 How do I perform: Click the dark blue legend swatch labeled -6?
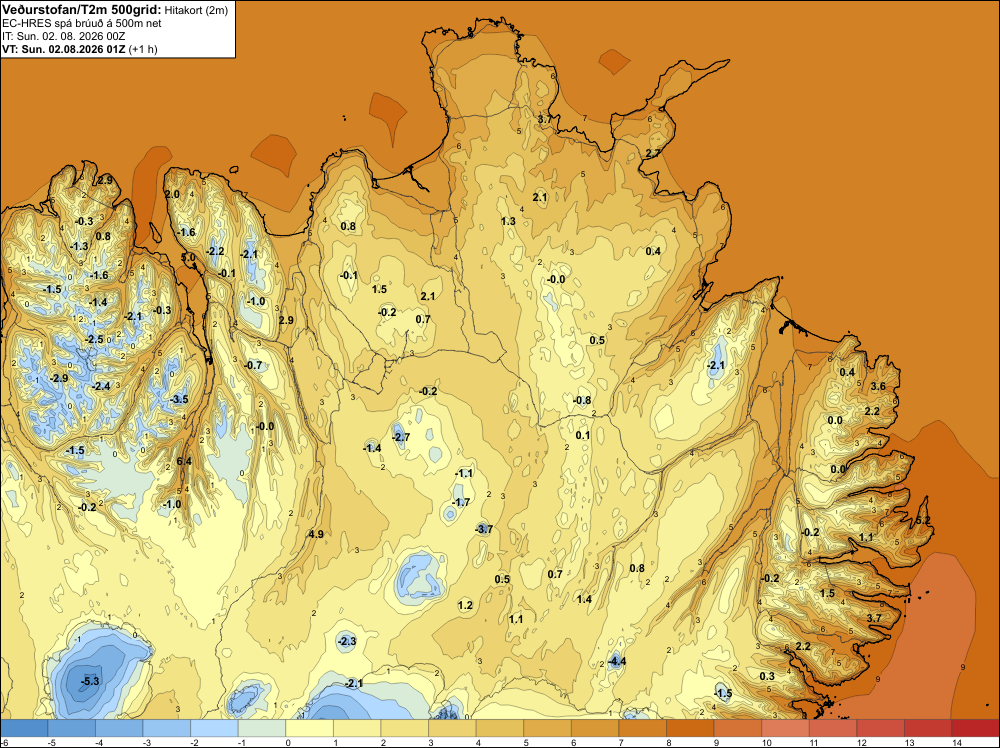click(x=24, y=727)
